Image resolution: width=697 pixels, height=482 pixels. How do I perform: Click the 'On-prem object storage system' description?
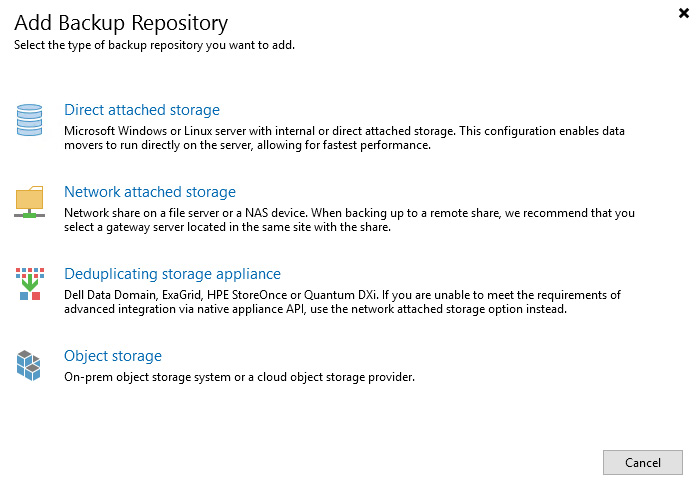tap(240, 377)
